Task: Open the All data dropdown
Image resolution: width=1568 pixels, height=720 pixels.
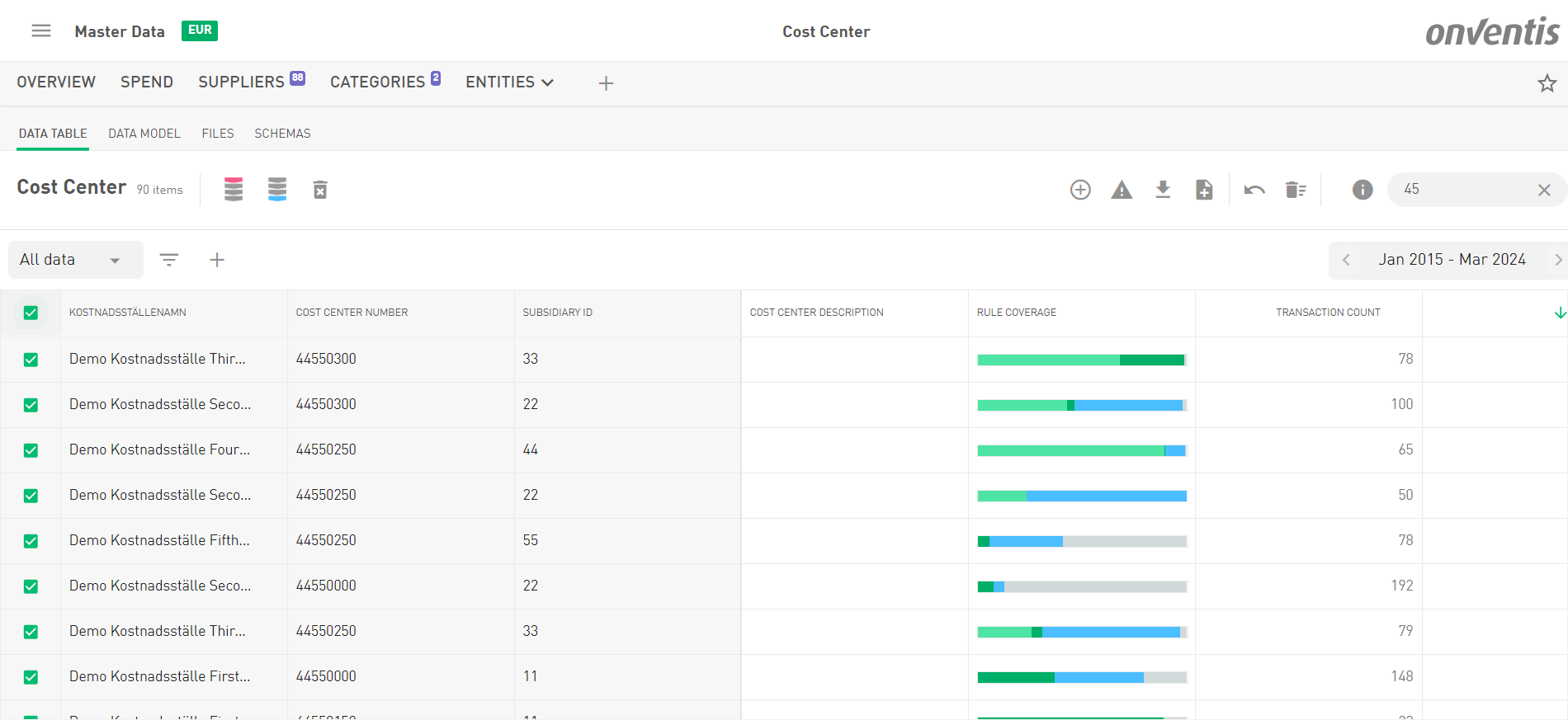Action: click(x=75, y=260)
